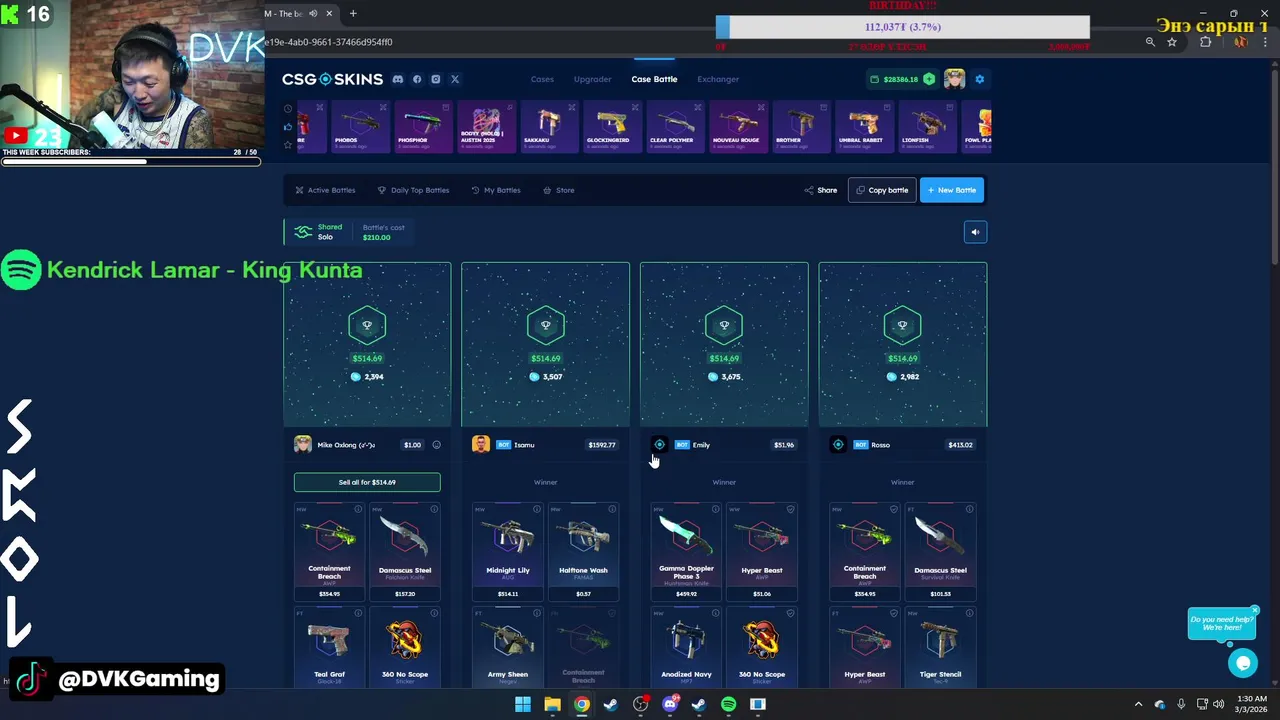Go to the Upgrader tab

click(592, 79)
